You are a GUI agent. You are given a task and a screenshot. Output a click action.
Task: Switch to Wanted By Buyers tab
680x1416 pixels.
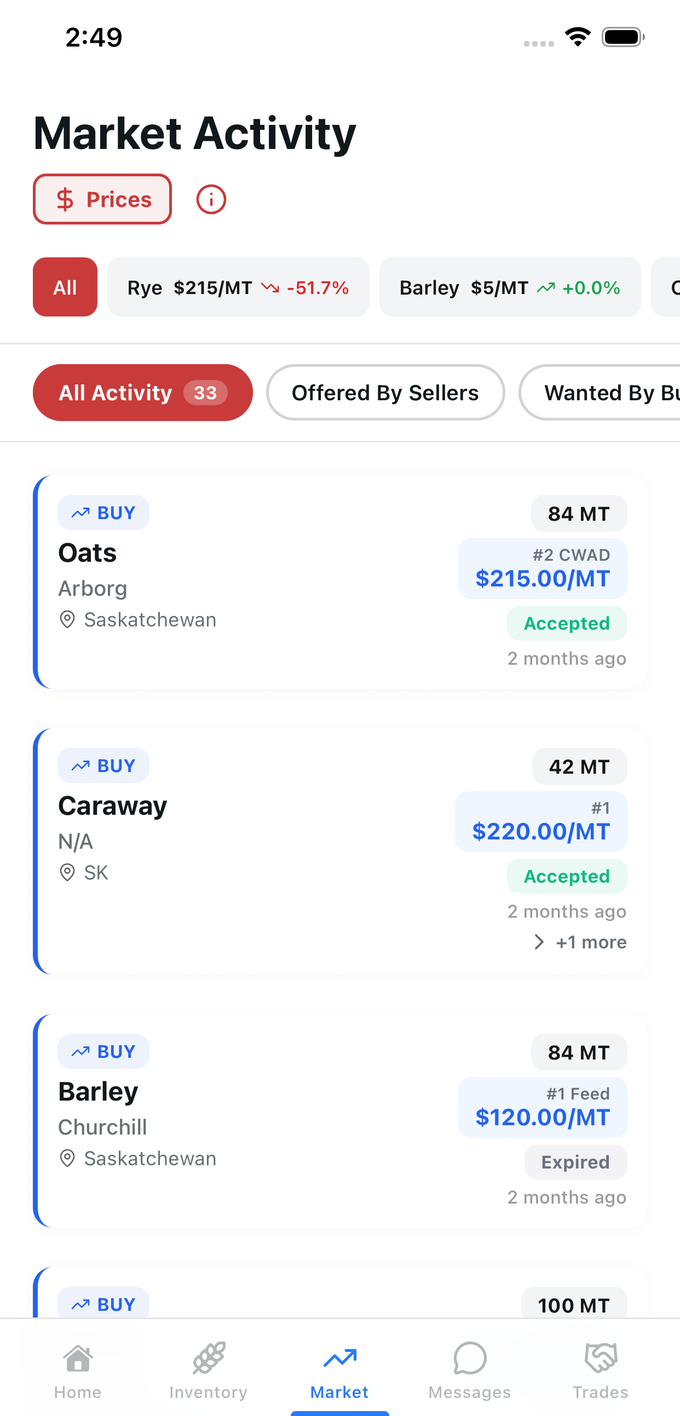point(610,392)
